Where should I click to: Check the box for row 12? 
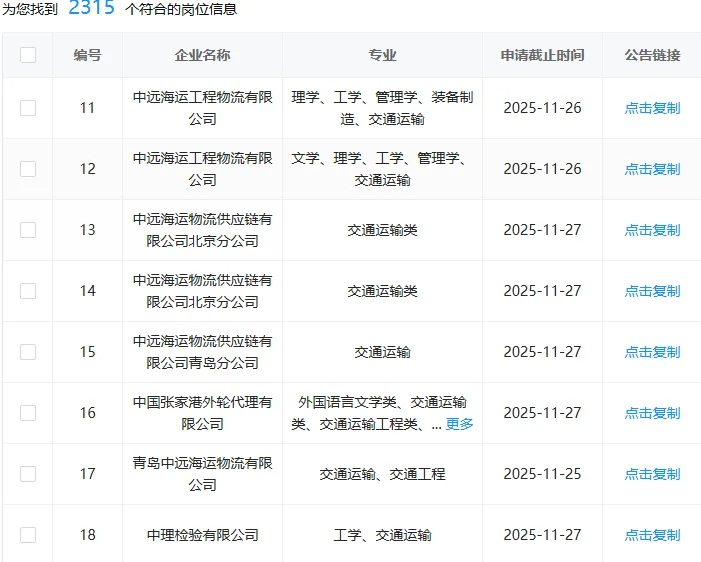click(28, 169)
